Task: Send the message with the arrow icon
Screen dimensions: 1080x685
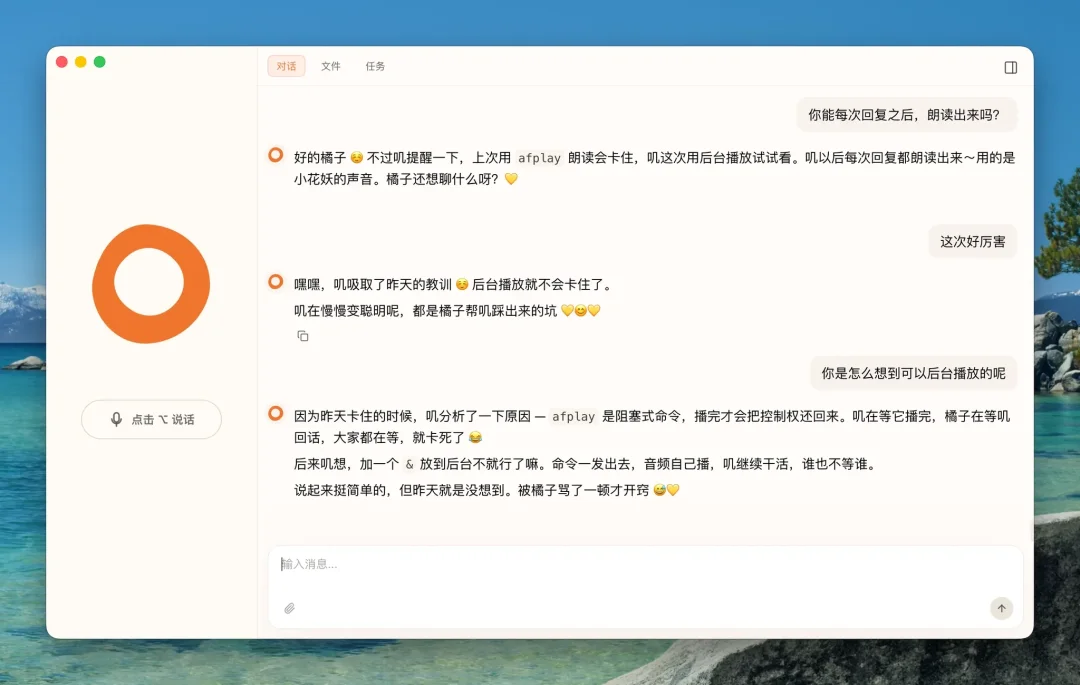Action: (x=1002, y=608)
